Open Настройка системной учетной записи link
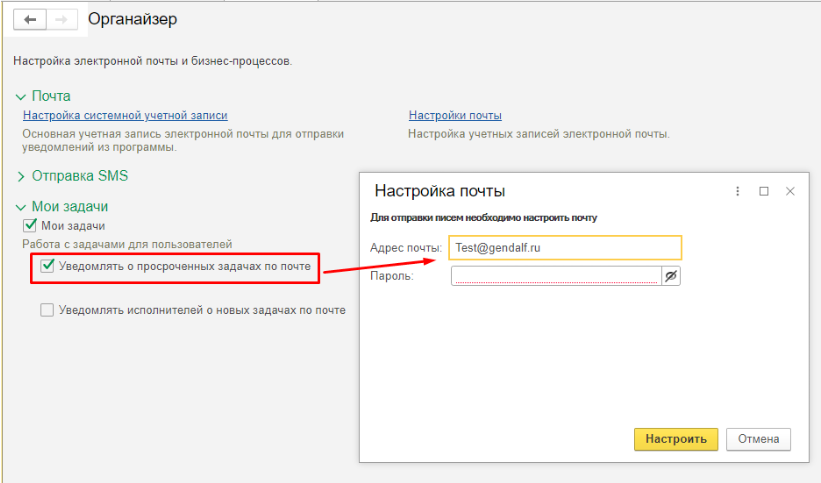The height and width of the screenshot is (483, 821). click(125, 116)
